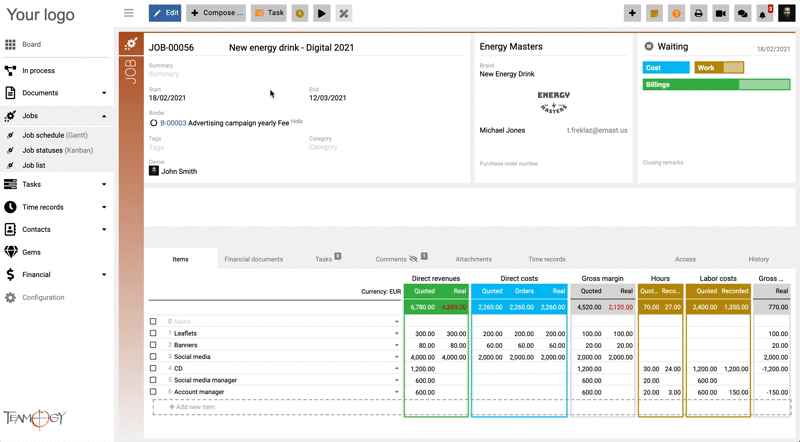Click the blue Edit button

165,13
